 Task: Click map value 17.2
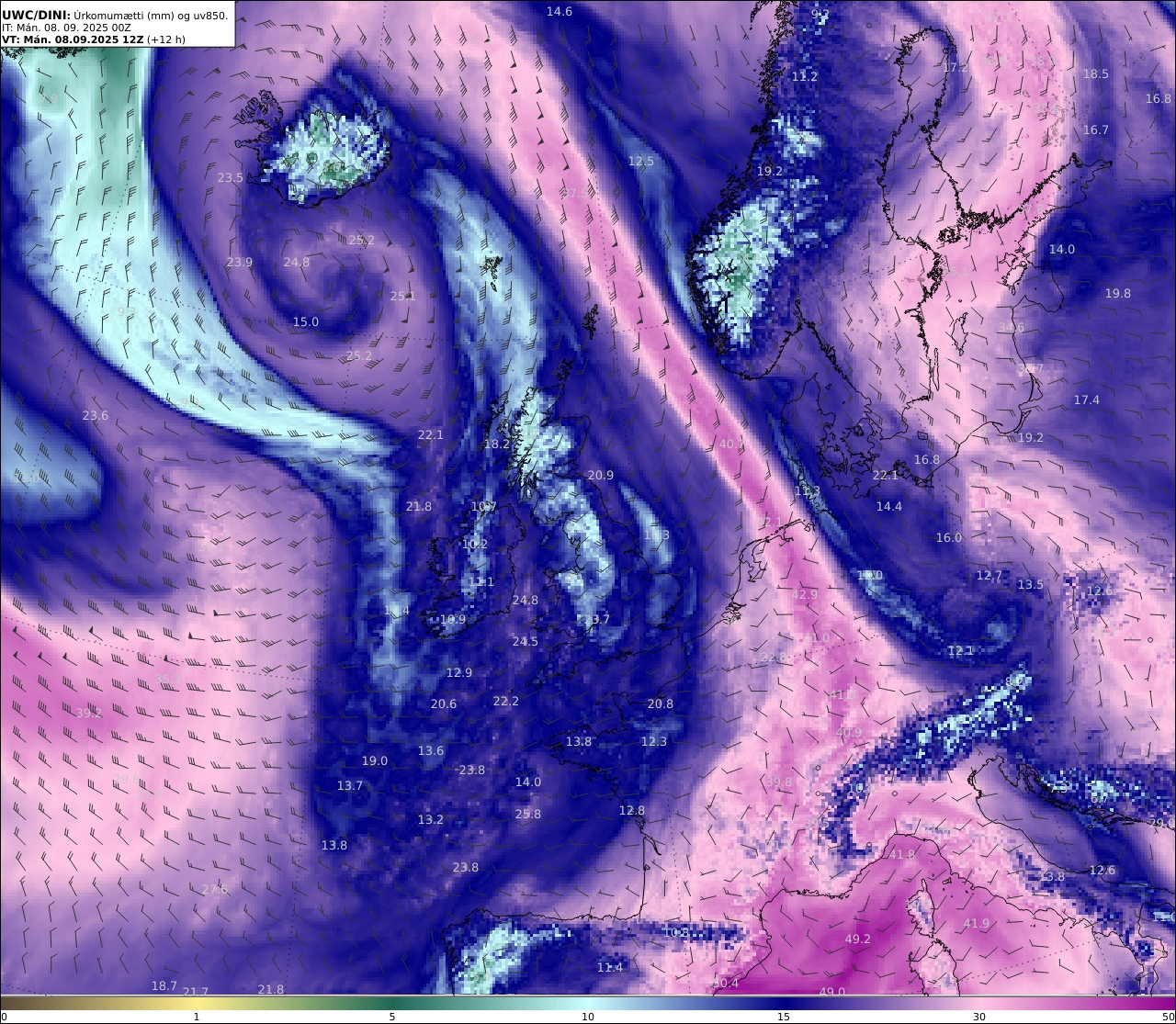tap(956, 68)
